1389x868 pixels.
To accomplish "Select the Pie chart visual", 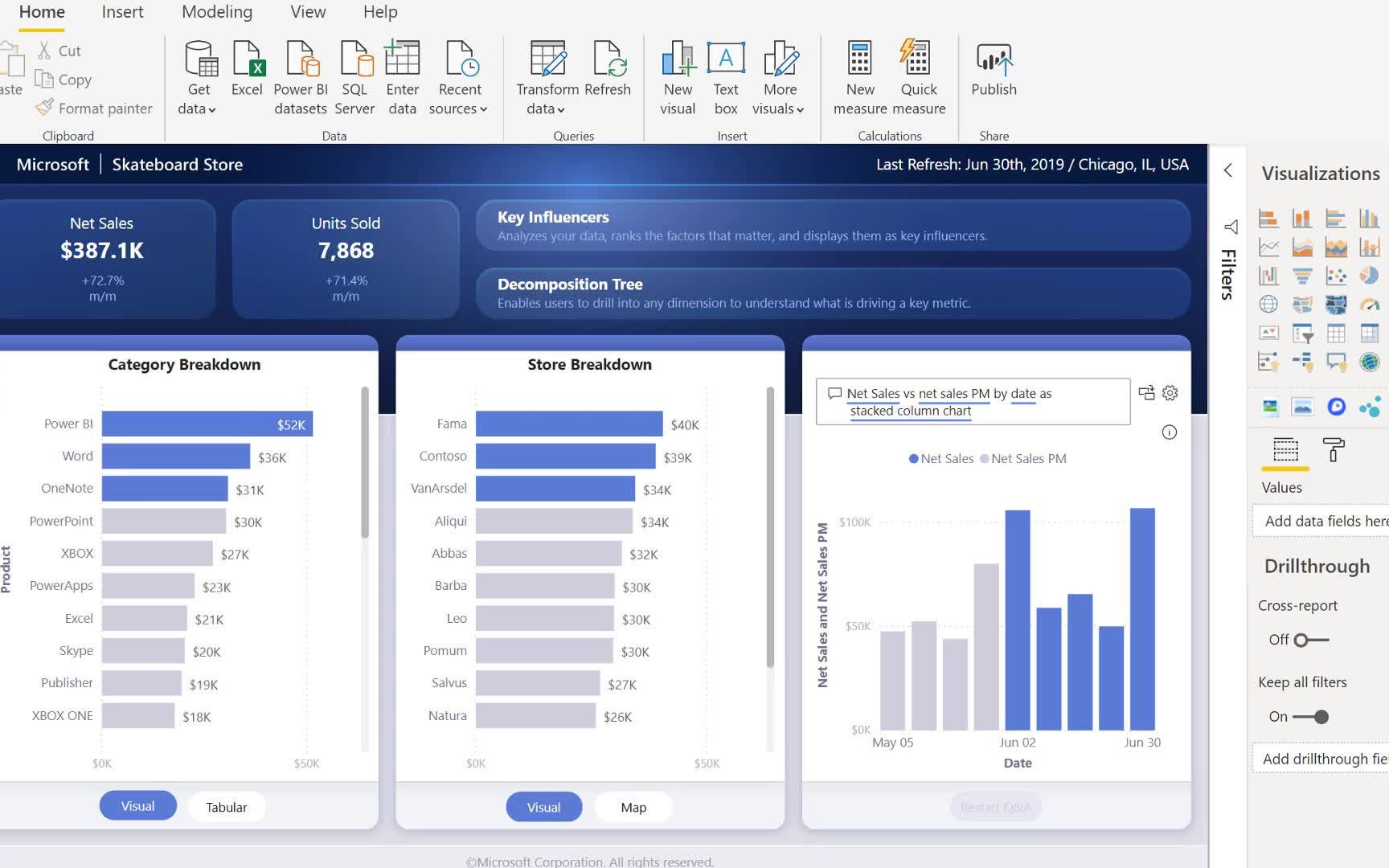I will click(x=1369, y=276).
